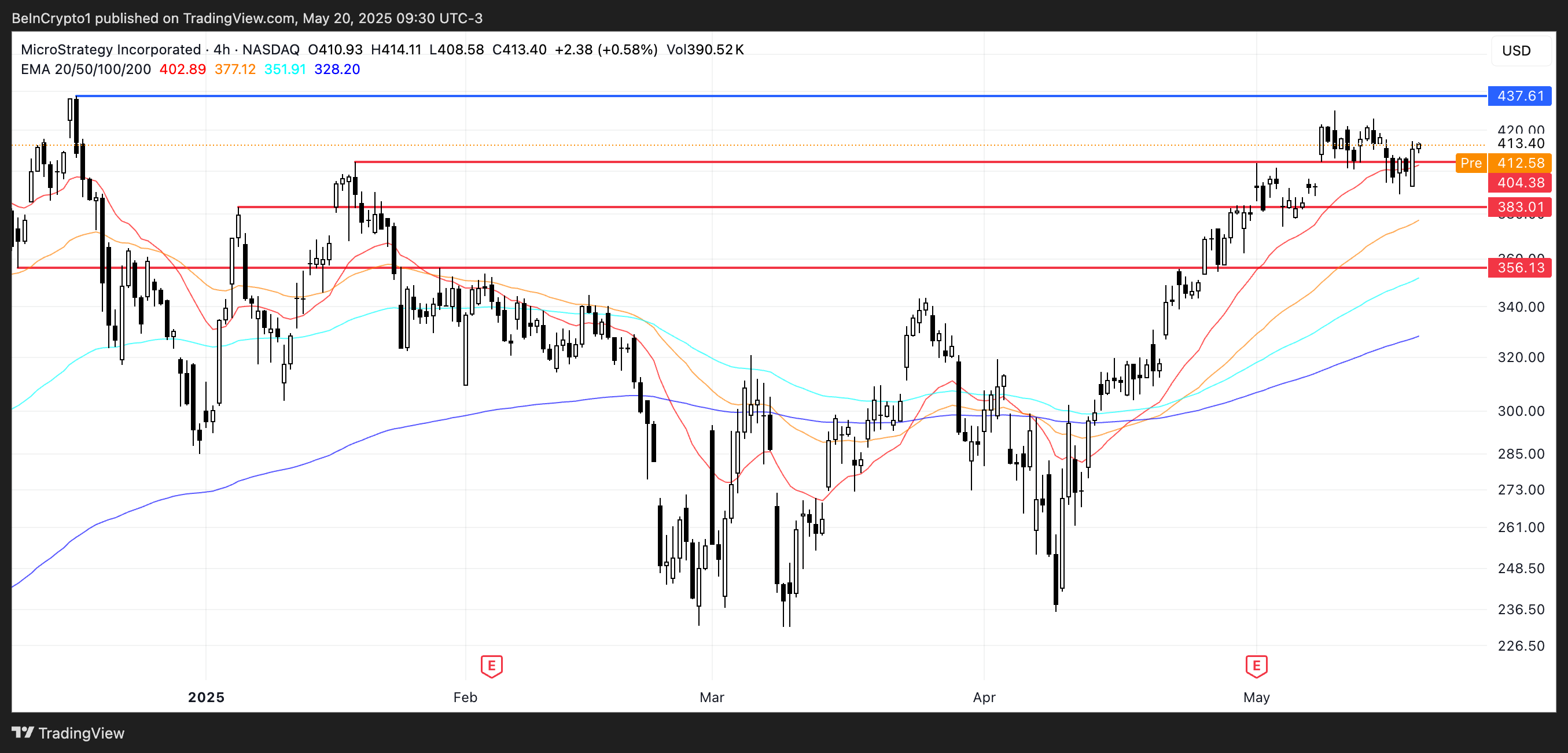The image size is (1568, 753).
Task: Open the earnings marker below February
Action: pos(491,667)
